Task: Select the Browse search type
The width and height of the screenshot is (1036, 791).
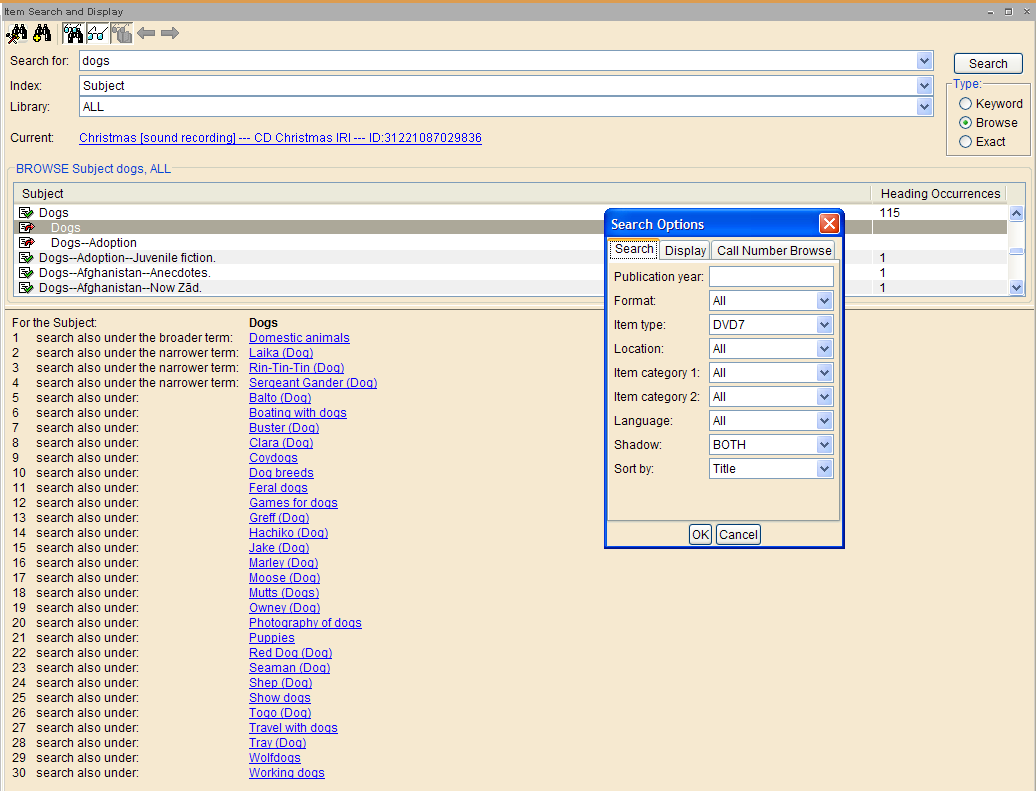Action: pyautogui.click(x=965, y=123)
